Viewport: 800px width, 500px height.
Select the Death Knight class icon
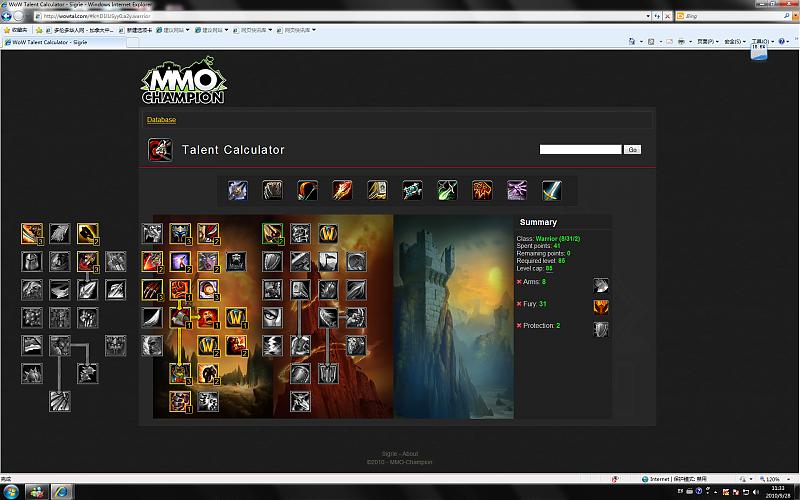coord(238,190)
